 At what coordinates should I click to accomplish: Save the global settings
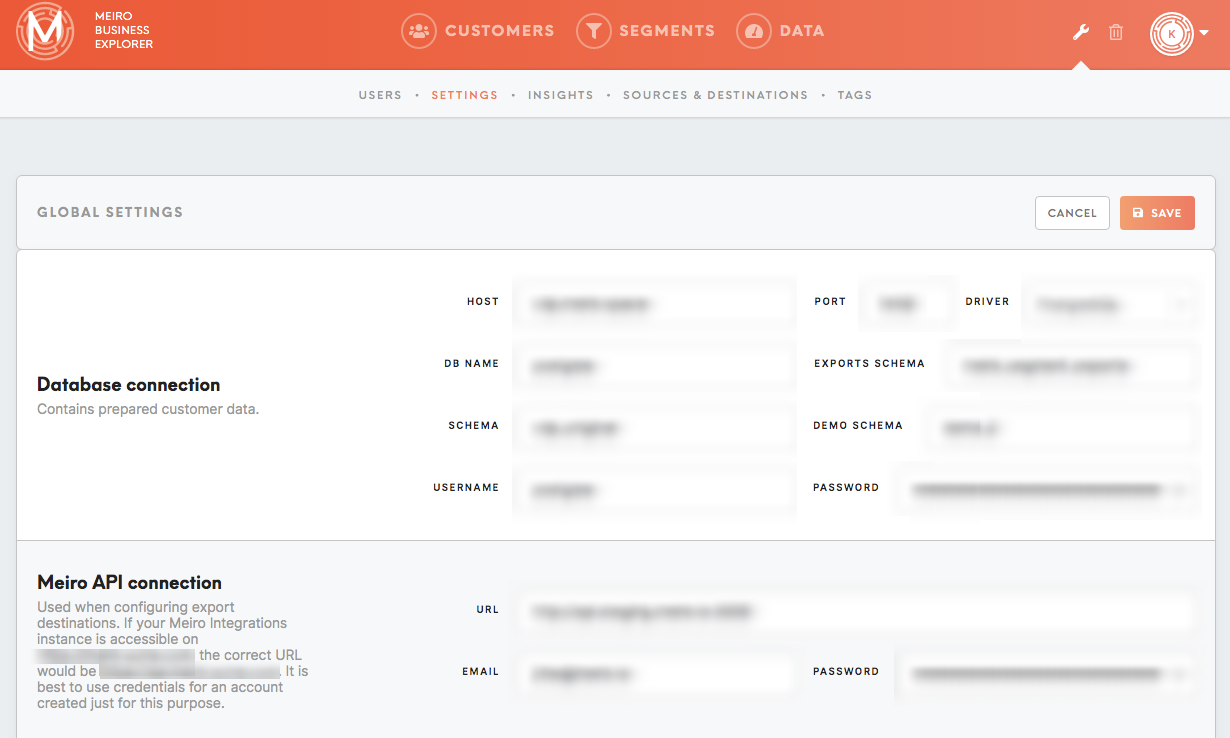point(1157,213)
